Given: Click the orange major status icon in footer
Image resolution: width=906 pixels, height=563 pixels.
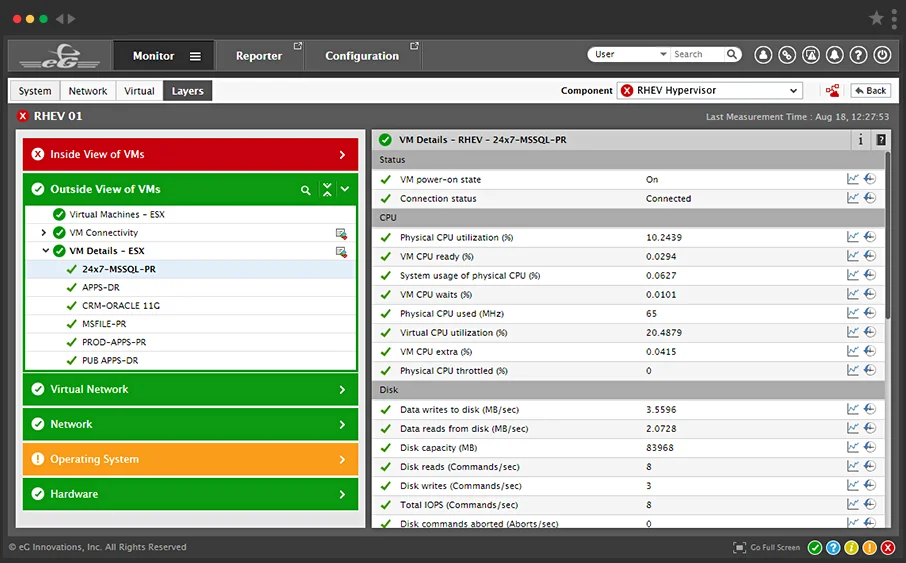Looking at the screenshot, I should tap(870, 547).
